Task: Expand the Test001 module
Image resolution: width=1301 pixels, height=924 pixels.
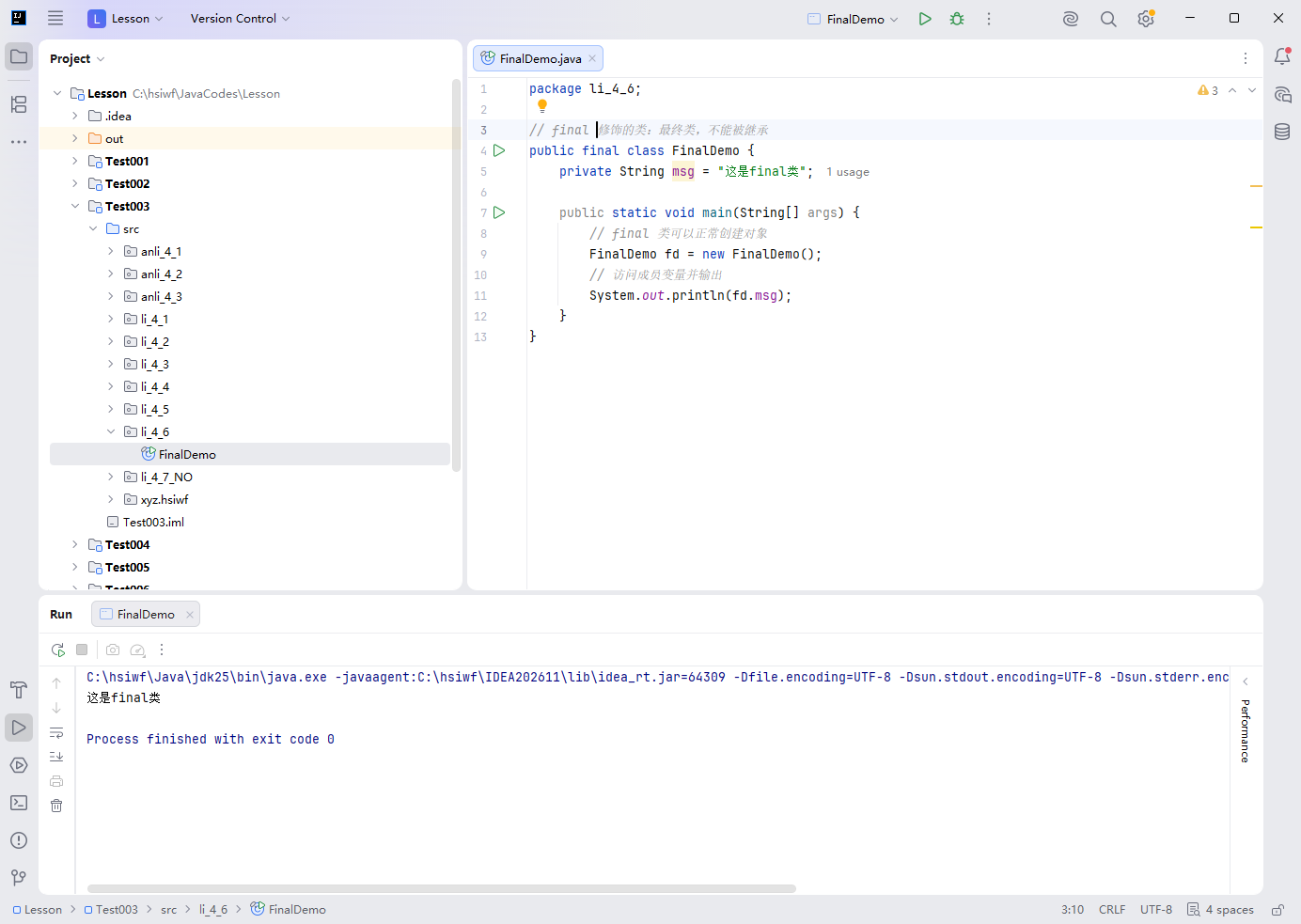Action: (x=75, y=161)
